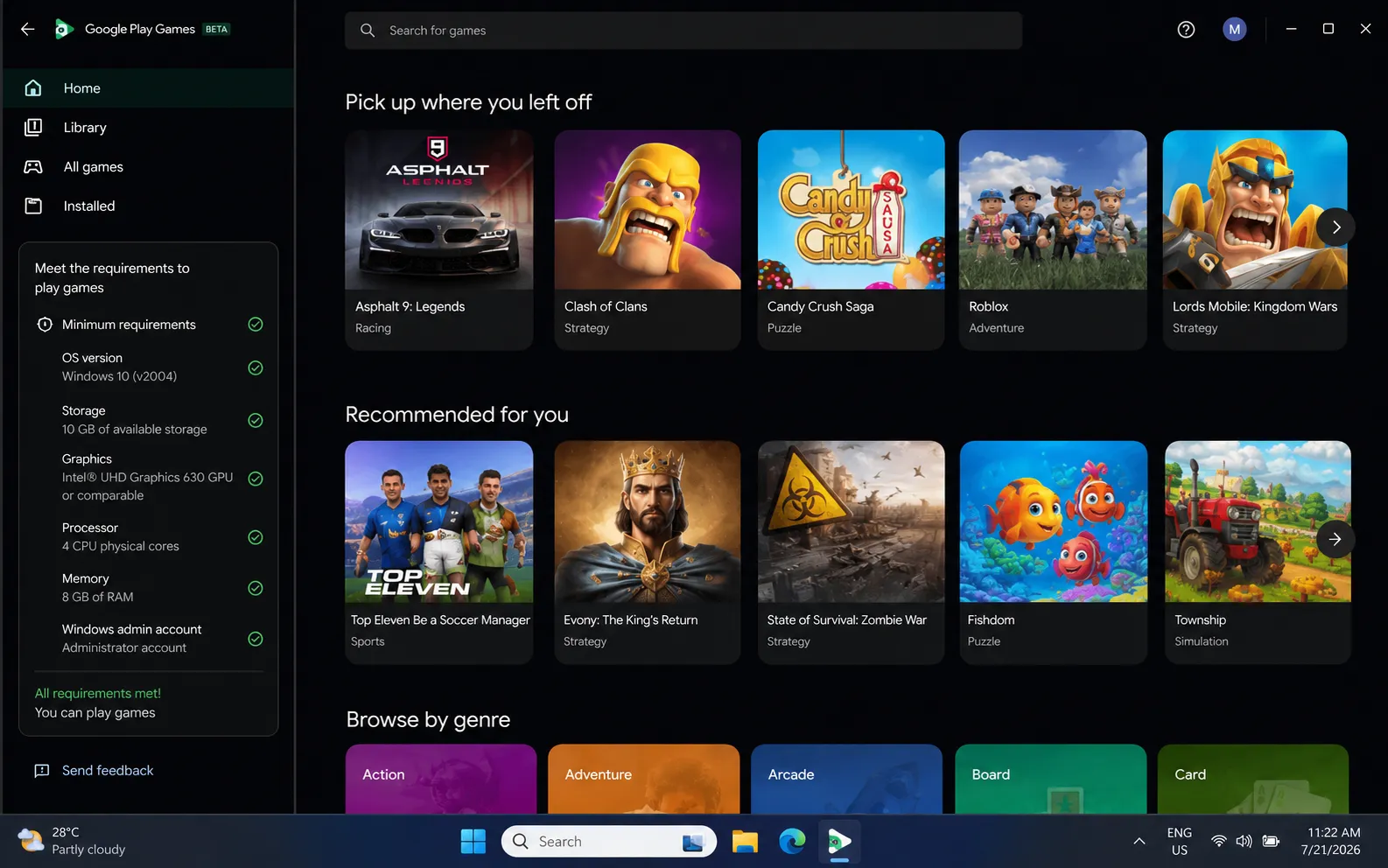The height and width of the screenshot is (868, 1388).
Task: Open the Adventure genre tile
Action: click(644, 779)
